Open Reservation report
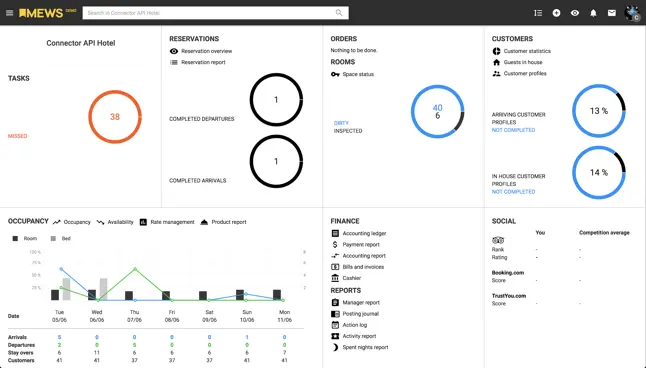This screenshot has width=646, height=368. tap(203, 62)
